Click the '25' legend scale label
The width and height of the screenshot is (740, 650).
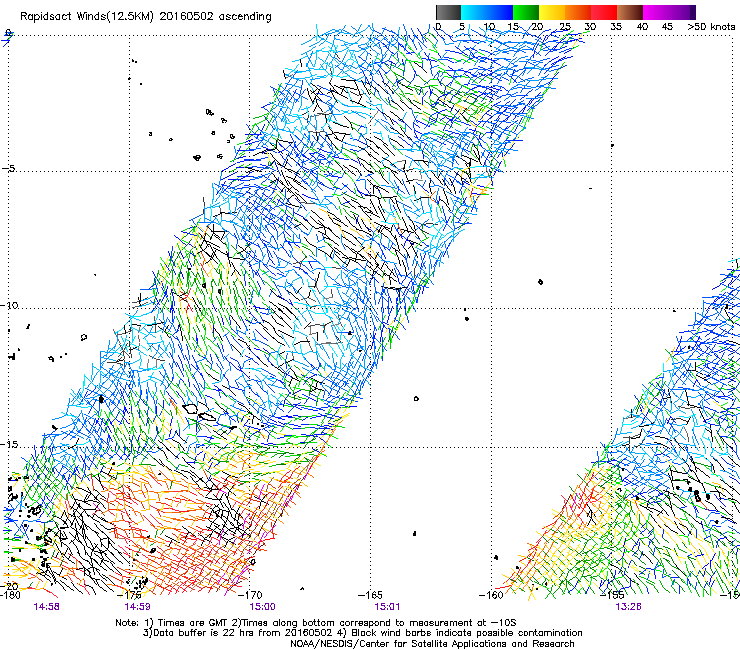564,27
